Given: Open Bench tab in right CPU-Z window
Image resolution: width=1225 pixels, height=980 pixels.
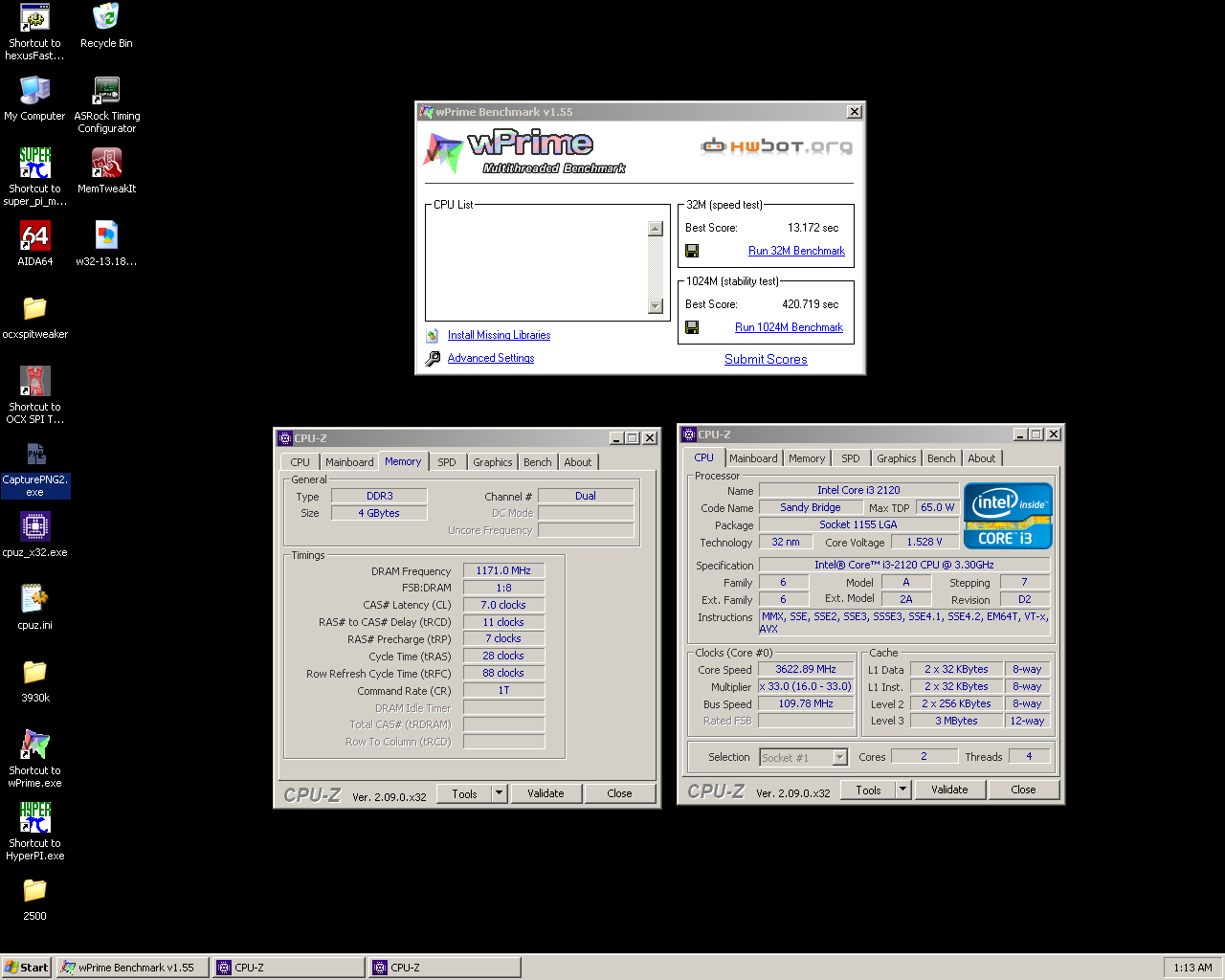Looking at the screenshot, I should coord(942,458).
